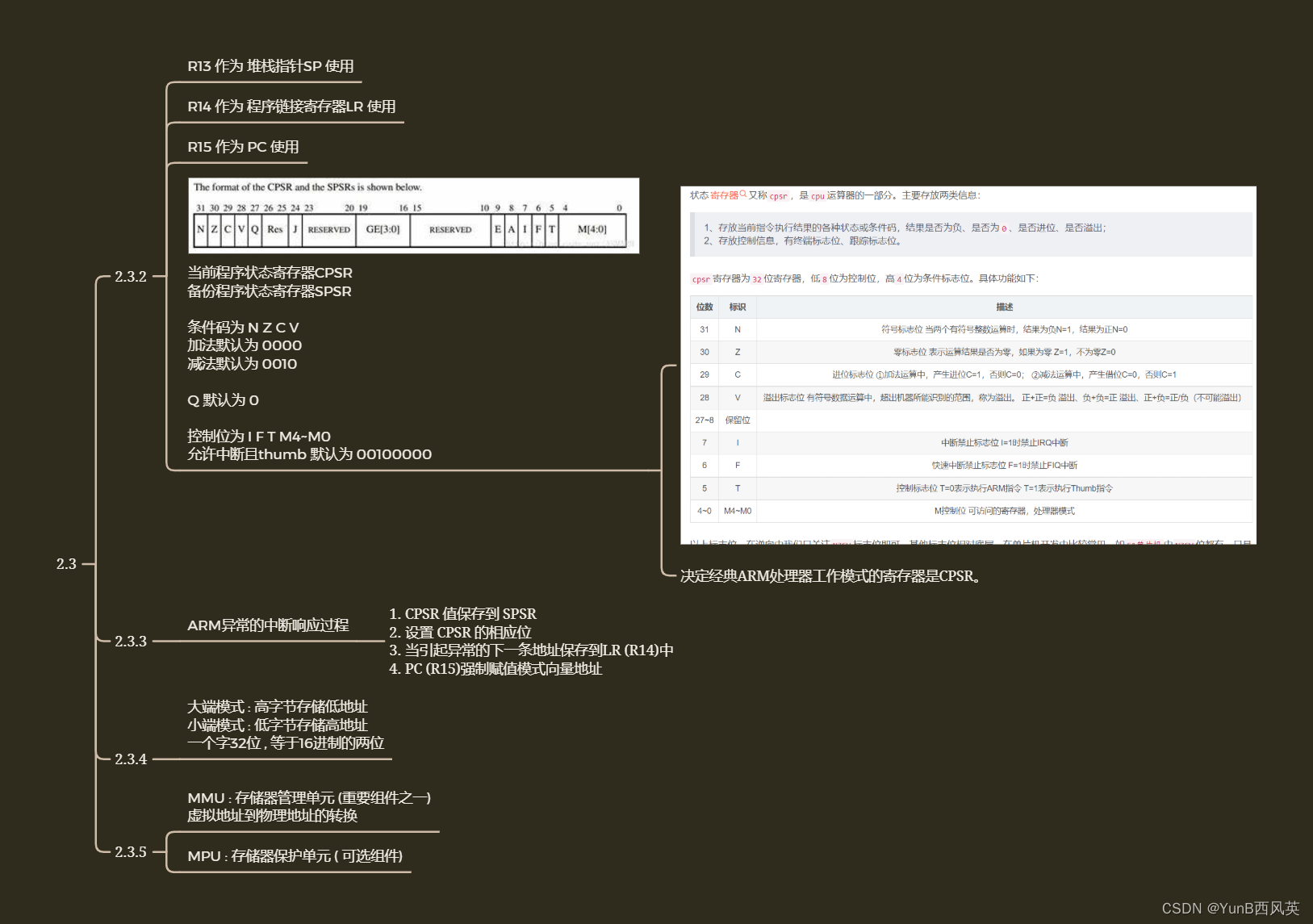Click step '4. PC (R15)强制赋值模式向量地址'
This screenshot has height=924, width=1313.
[496, 669]
